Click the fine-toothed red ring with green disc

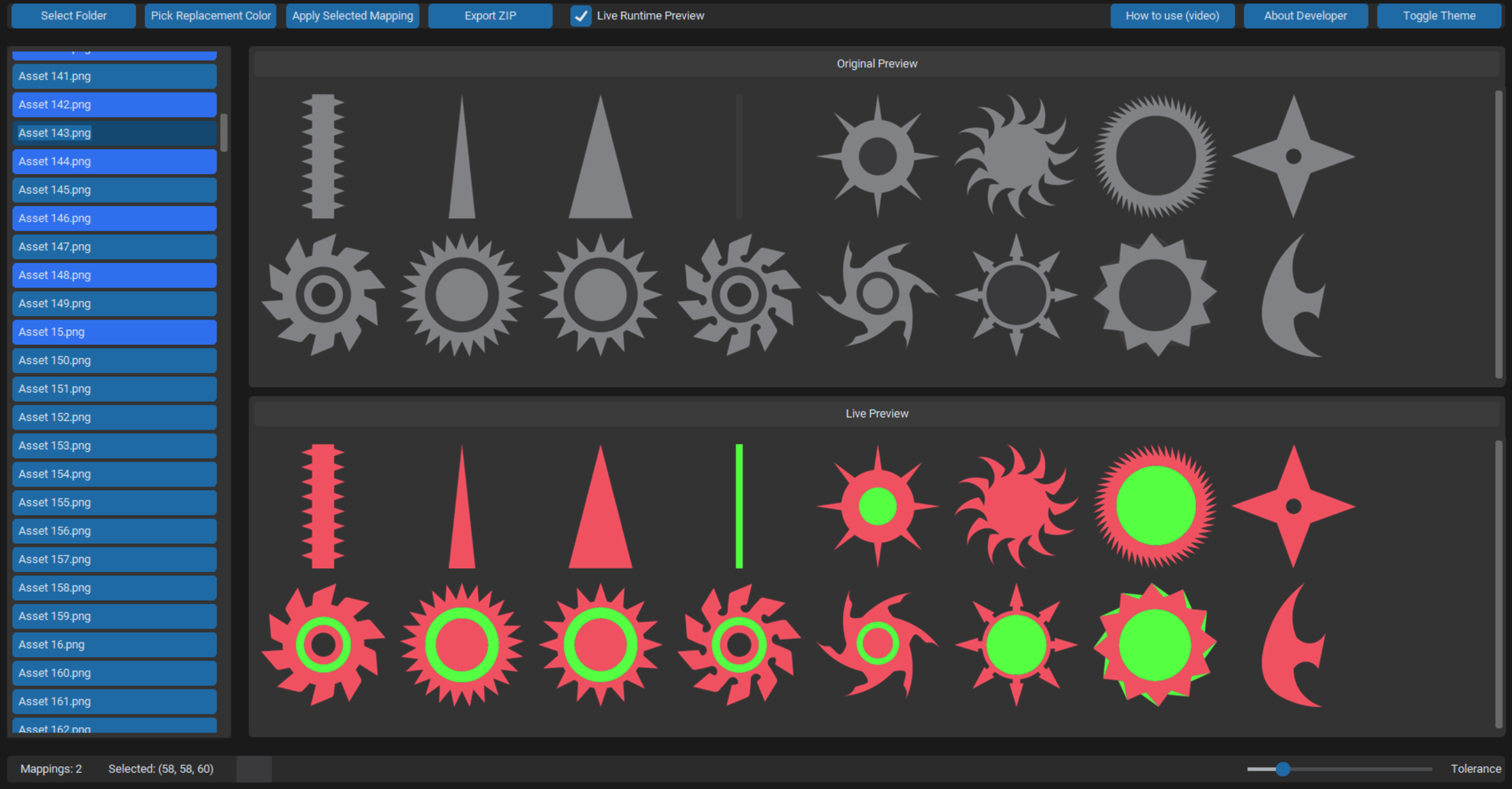click(1155, 506)
